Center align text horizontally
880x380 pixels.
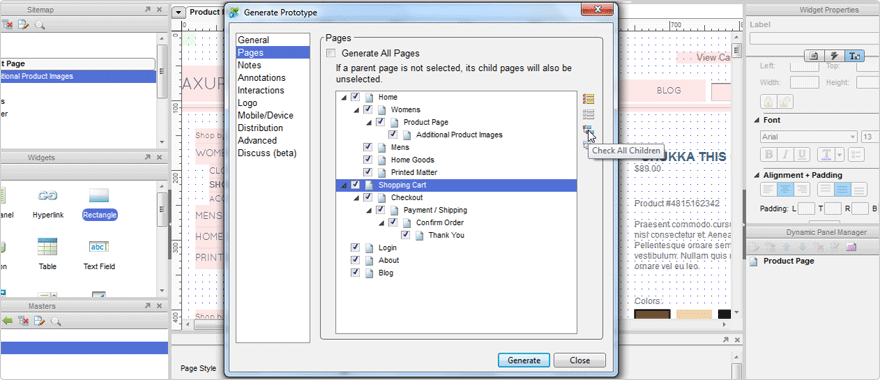click(785, 190)
